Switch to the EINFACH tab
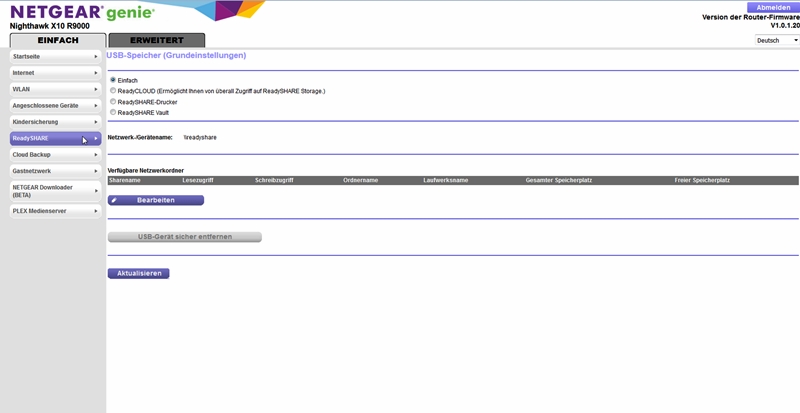Screen dimensions: 800x413 tap(58, 40)
